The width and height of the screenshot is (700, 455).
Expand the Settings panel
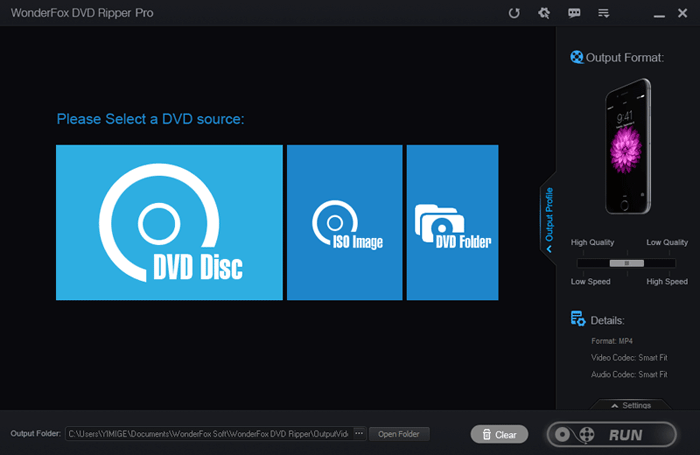631,405
